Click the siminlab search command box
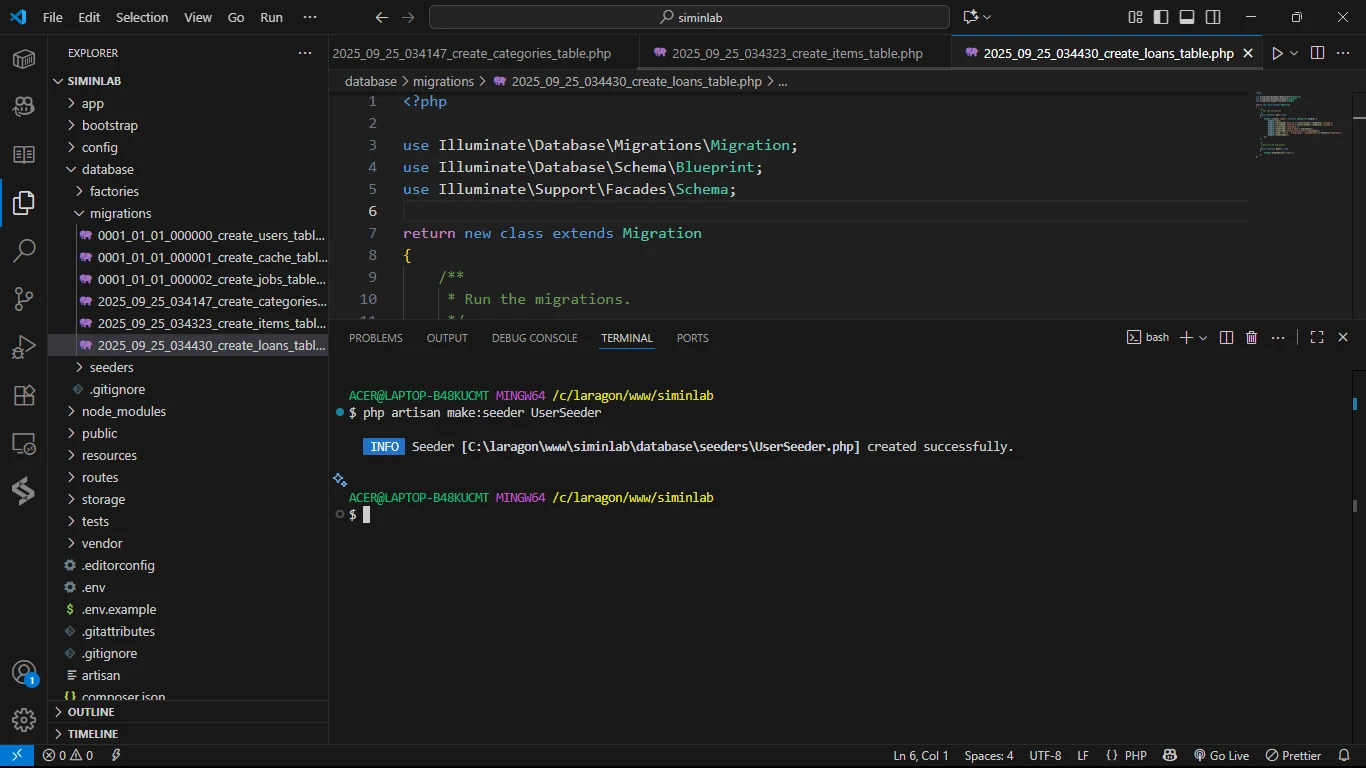1366x768 pixels. coord(689,17)
